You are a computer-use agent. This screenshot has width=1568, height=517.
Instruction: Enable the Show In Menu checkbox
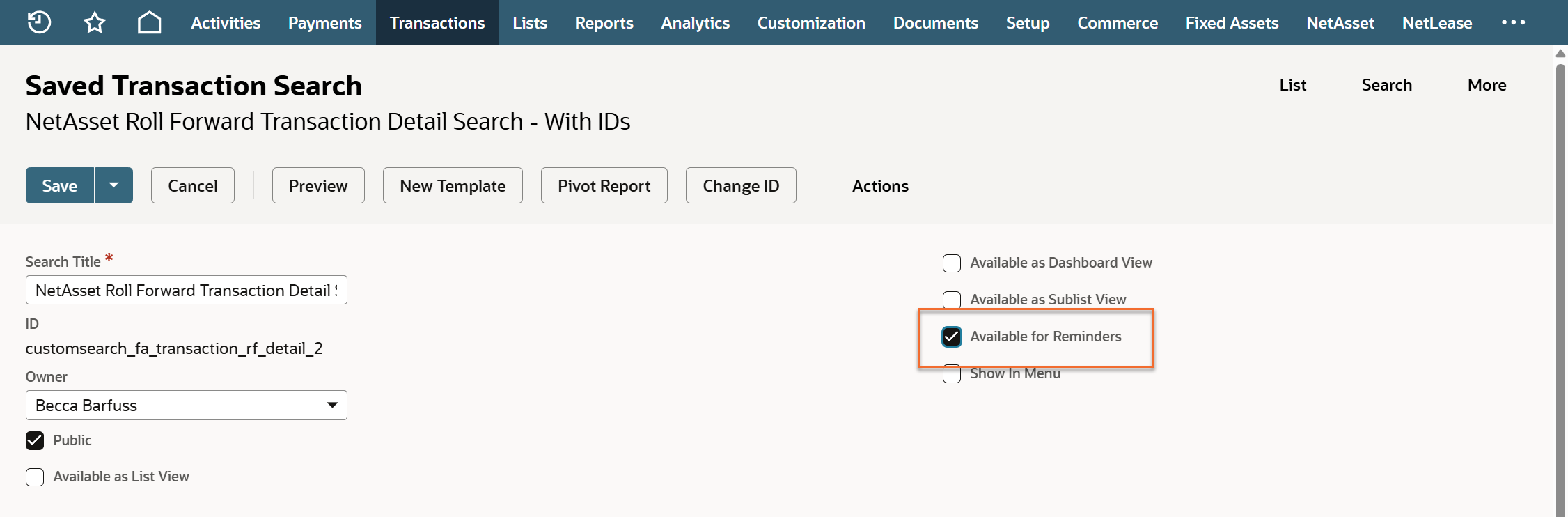[x=951, y=375]
